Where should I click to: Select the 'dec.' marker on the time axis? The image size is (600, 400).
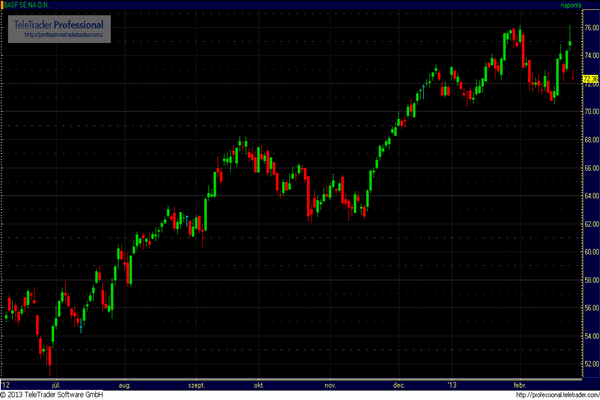point(399,384)
